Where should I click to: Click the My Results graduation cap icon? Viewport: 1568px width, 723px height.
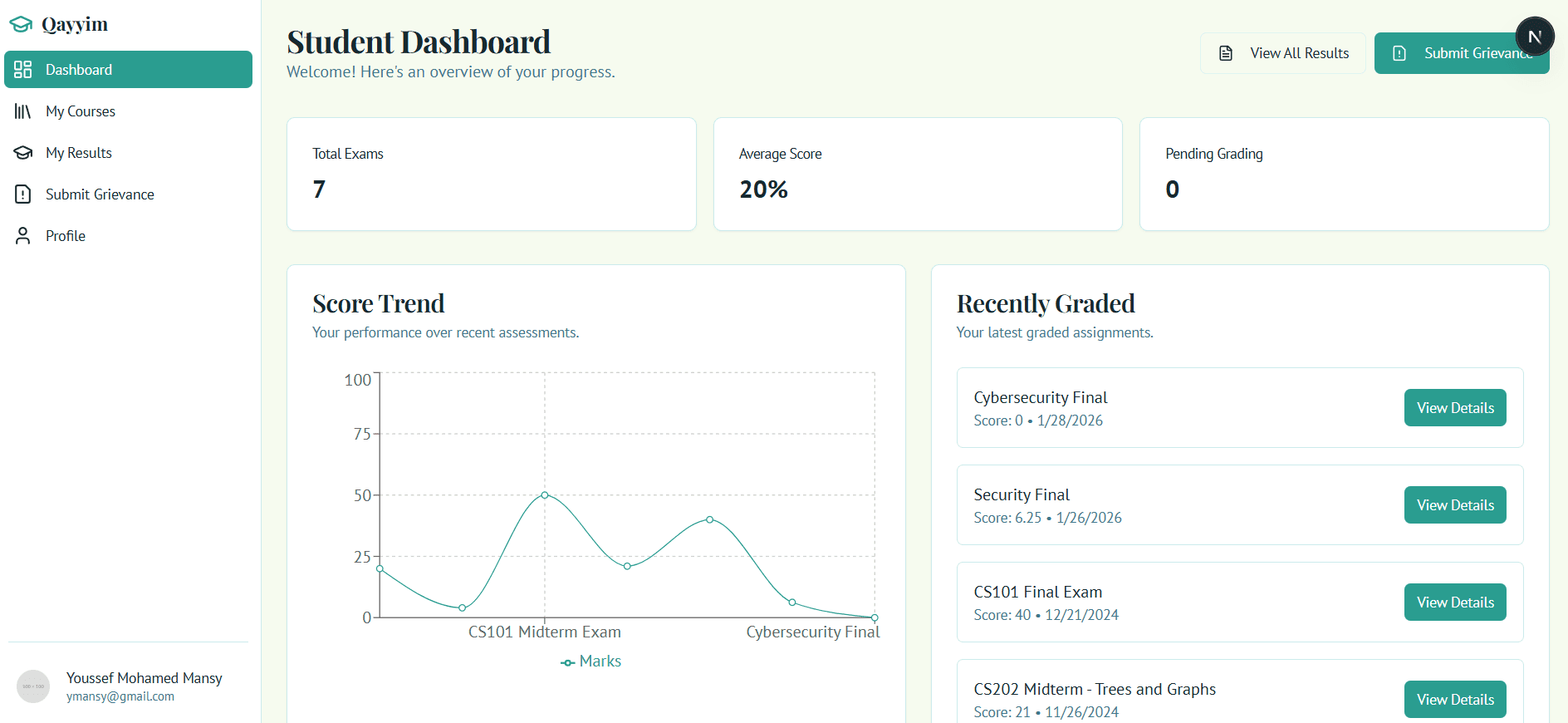(x=23, y=152)
